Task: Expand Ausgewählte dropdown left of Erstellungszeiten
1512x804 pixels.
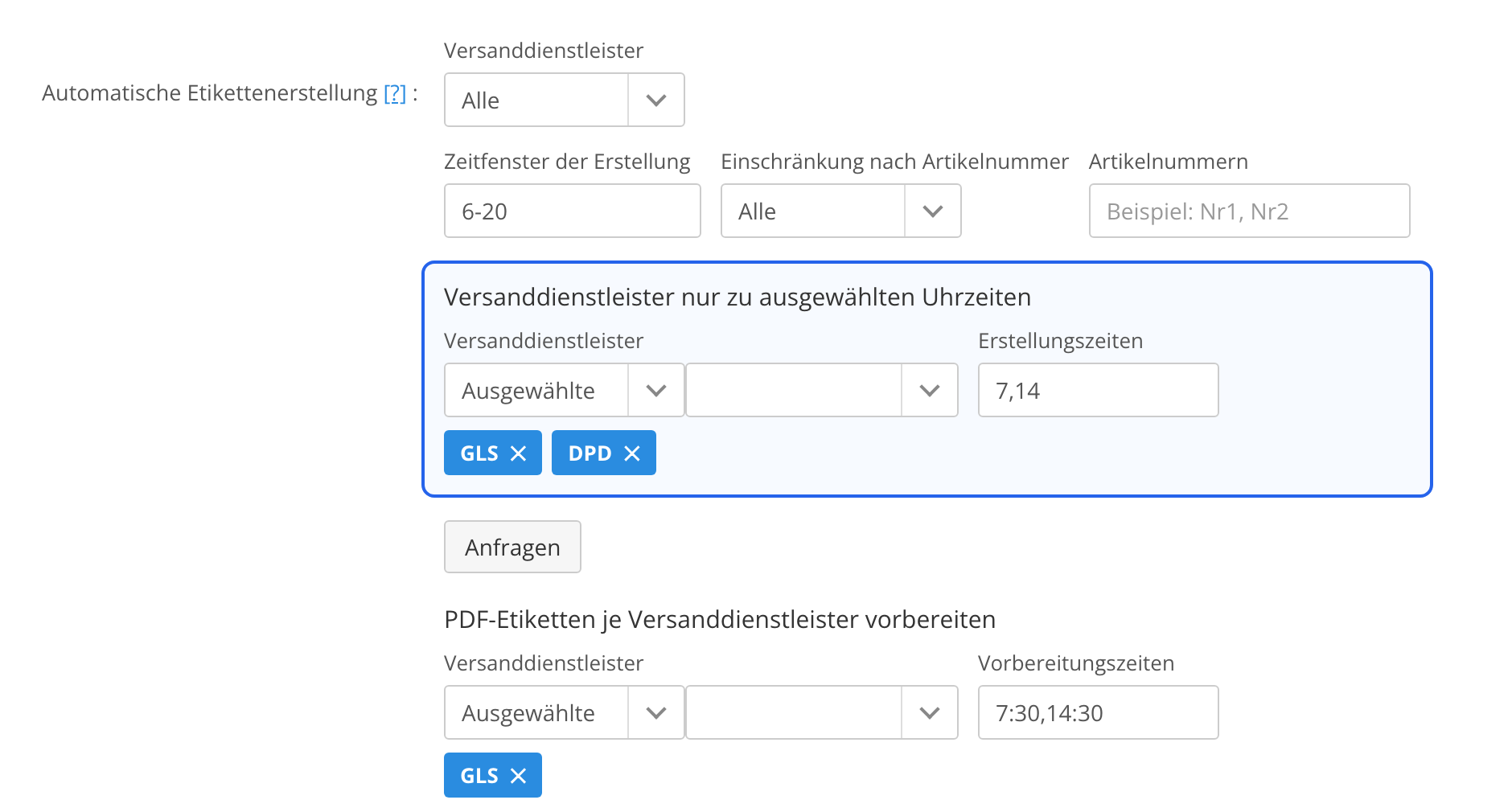Action: pyautogui.click(x=564, y=390)
